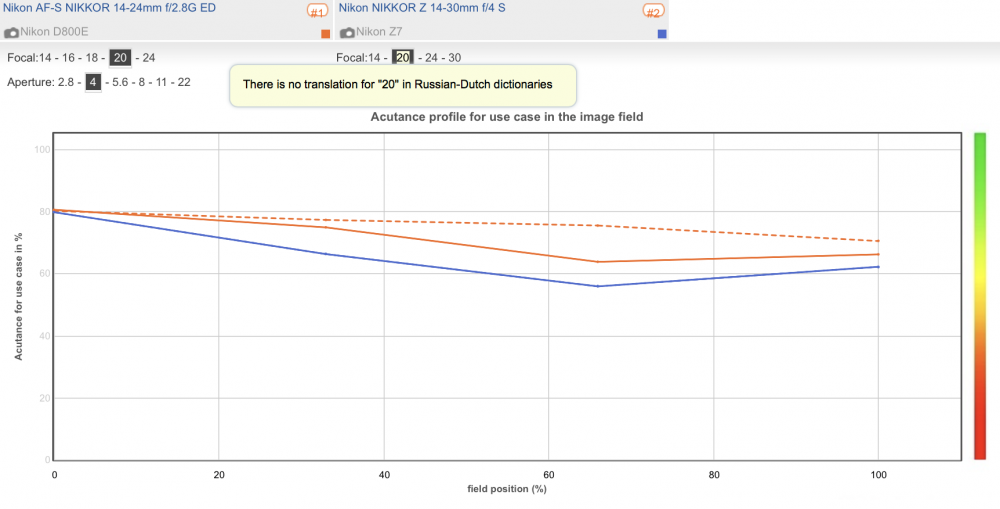The width and height of the screenshot is (1000, 509).
Task: Click the Nikon Z7 camera name
Action: tap(379, 32)
